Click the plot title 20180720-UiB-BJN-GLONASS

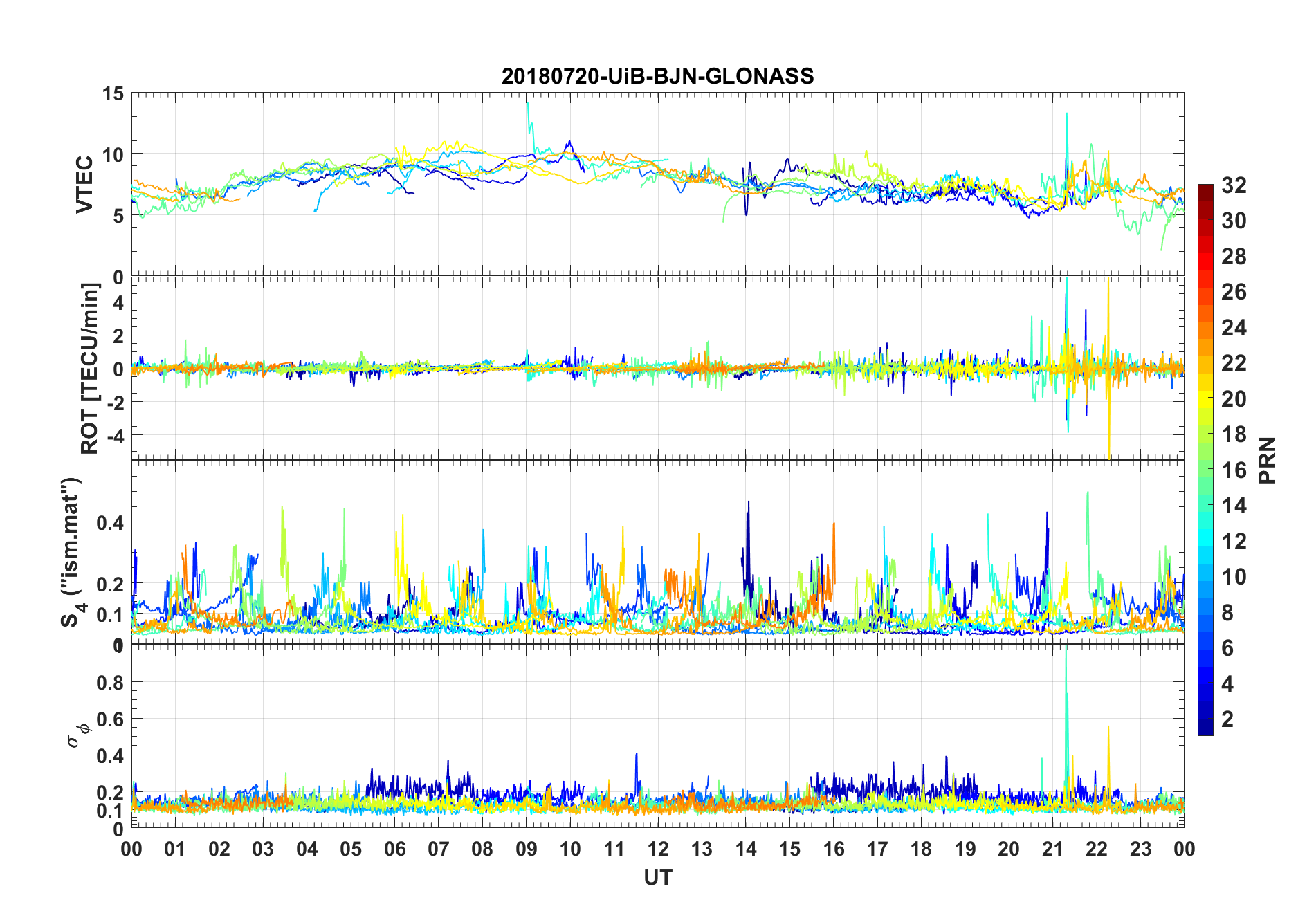point(657,76)
